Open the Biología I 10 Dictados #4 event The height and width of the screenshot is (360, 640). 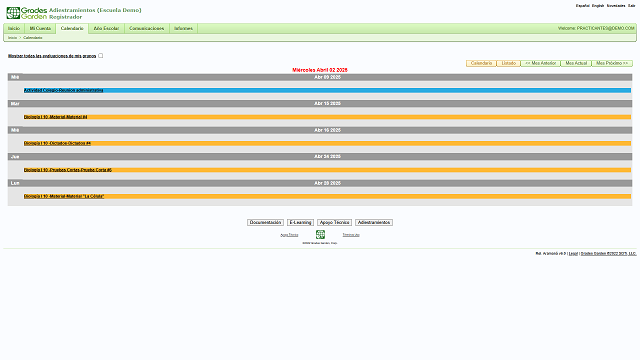tap(57, 143)
